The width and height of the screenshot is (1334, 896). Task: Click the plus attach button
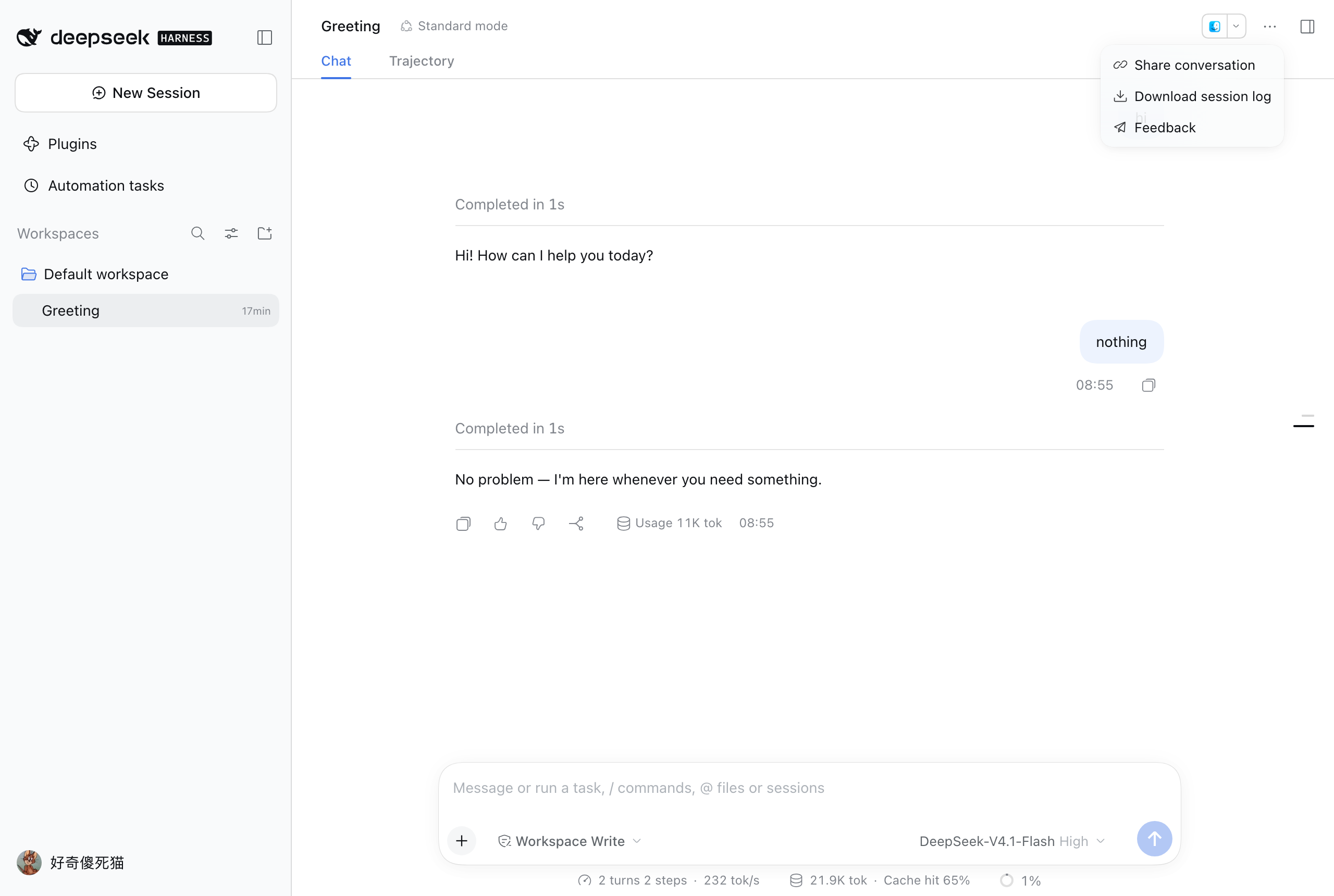tap(462, 841)
